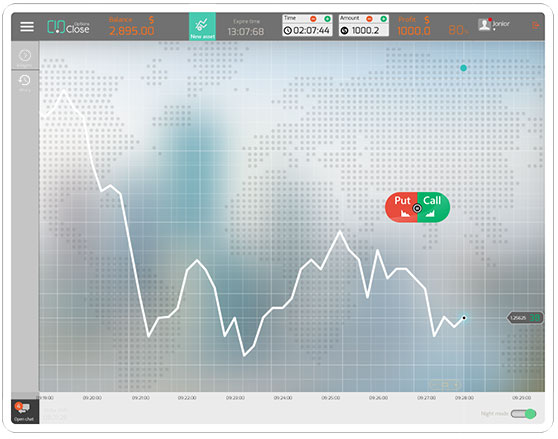Screen dimensions: 558x439
Task: Open the hamburger menu
Action: (27, 26)
